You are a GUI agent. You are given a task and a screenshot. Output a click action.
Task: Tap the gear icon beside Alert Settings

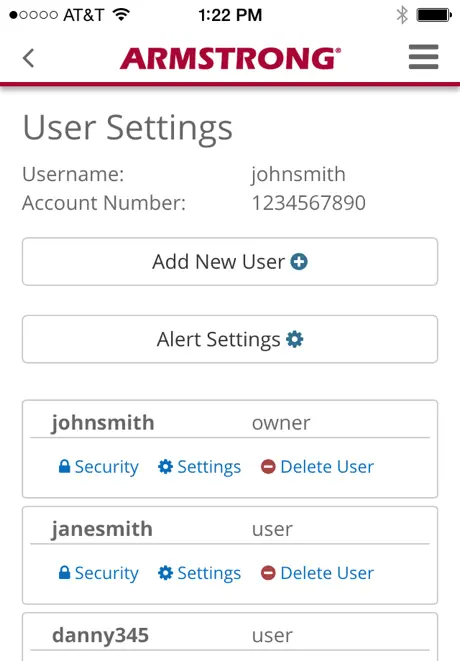pos(295,339)
